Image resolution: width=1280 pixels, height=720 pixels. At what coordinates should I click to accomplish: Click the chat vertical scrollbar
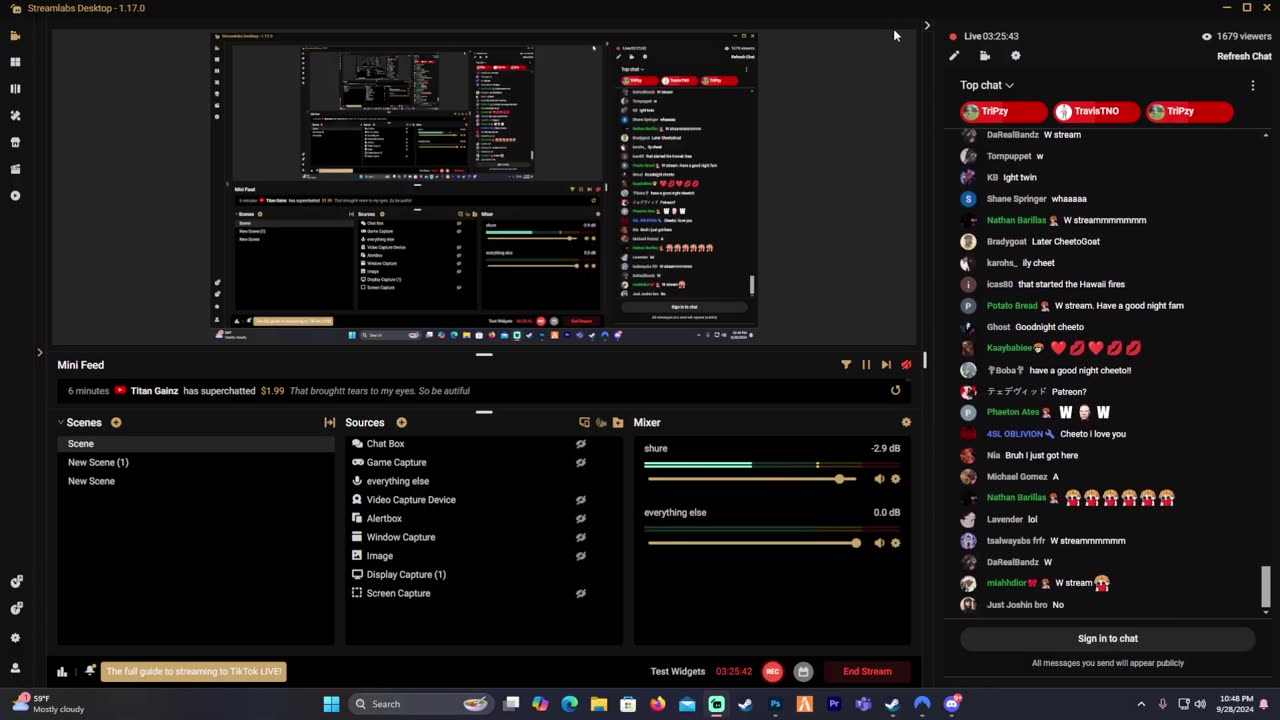1266,586
